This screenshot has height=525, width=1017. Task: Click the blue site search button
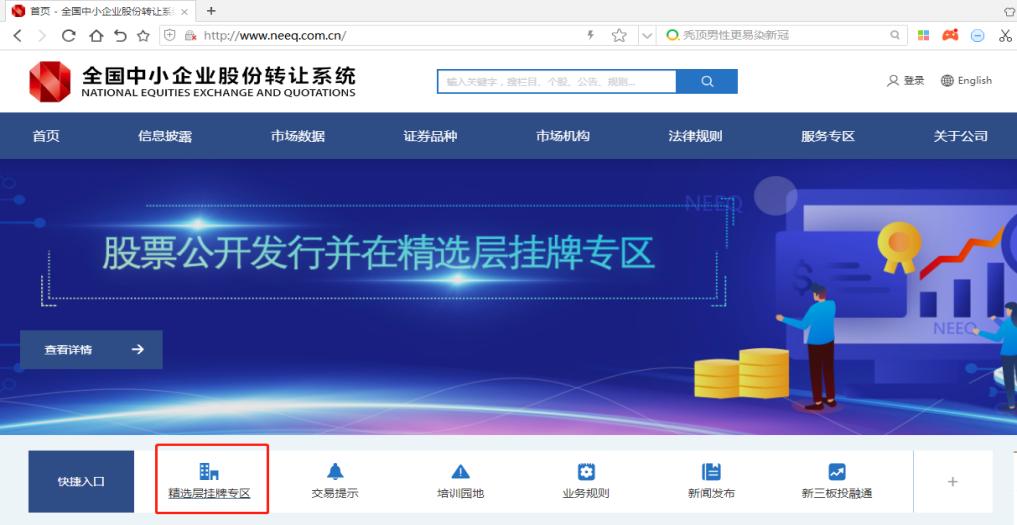(707, 82)
